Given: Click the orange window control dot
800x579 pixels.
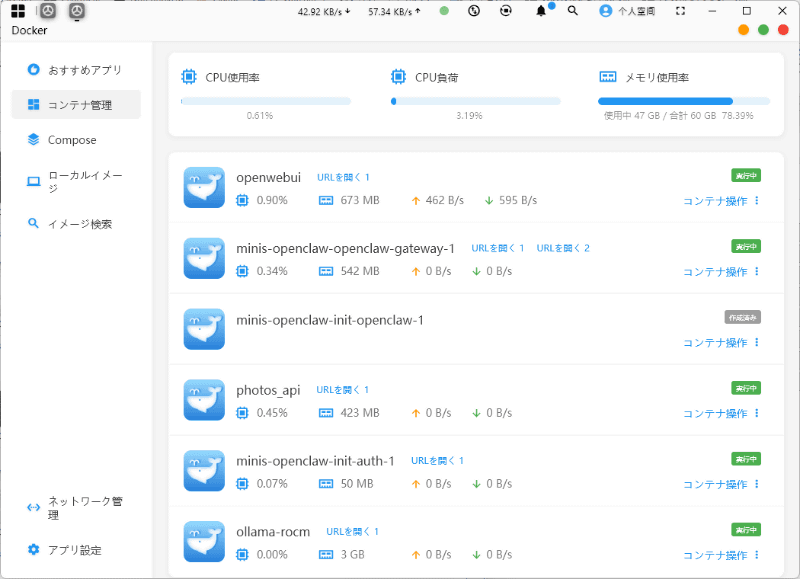Looking at the screenshot, I should (x=743, y=30).
